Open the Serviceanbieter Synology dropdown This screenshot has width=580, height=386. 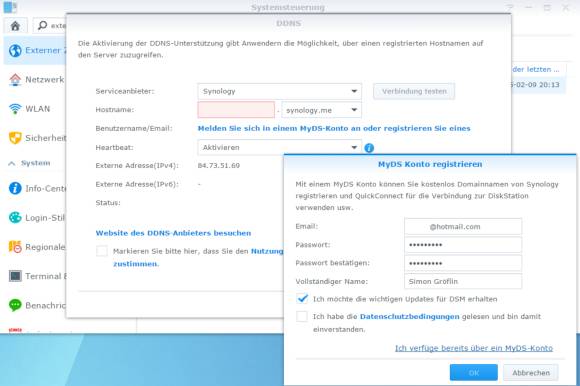pos(279,91)
